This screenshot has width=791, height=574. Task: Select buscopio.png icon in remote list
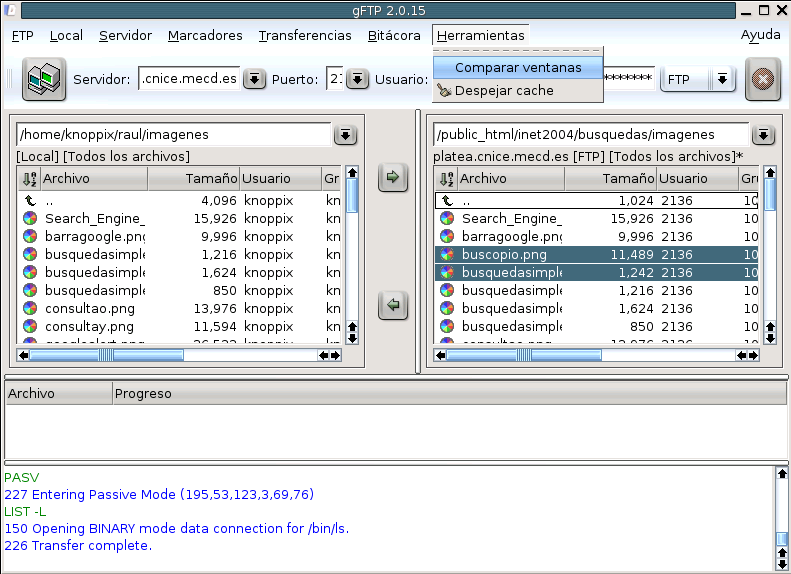448,255
